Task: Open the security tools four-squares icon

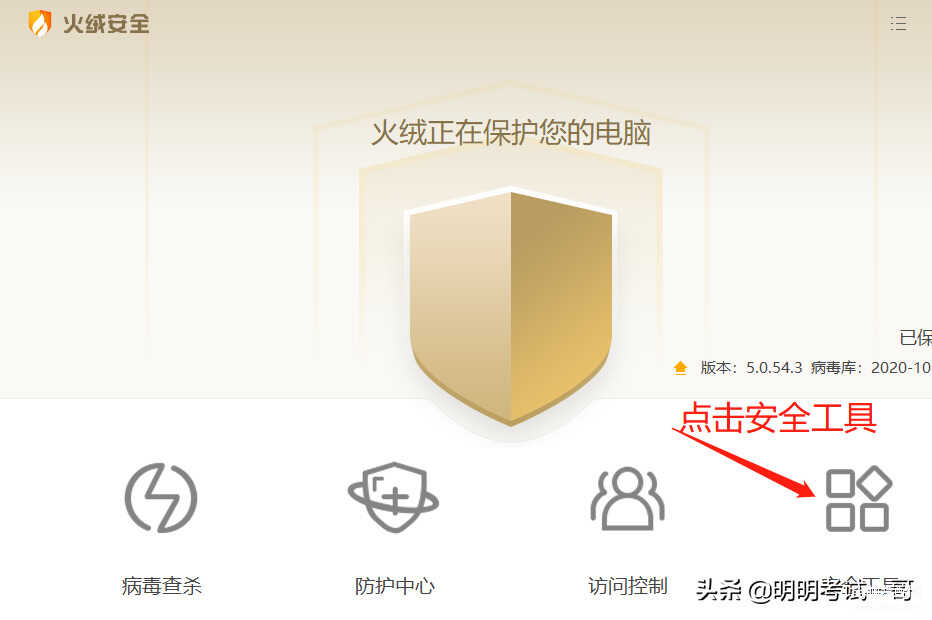Action: [x=858, y=498]
